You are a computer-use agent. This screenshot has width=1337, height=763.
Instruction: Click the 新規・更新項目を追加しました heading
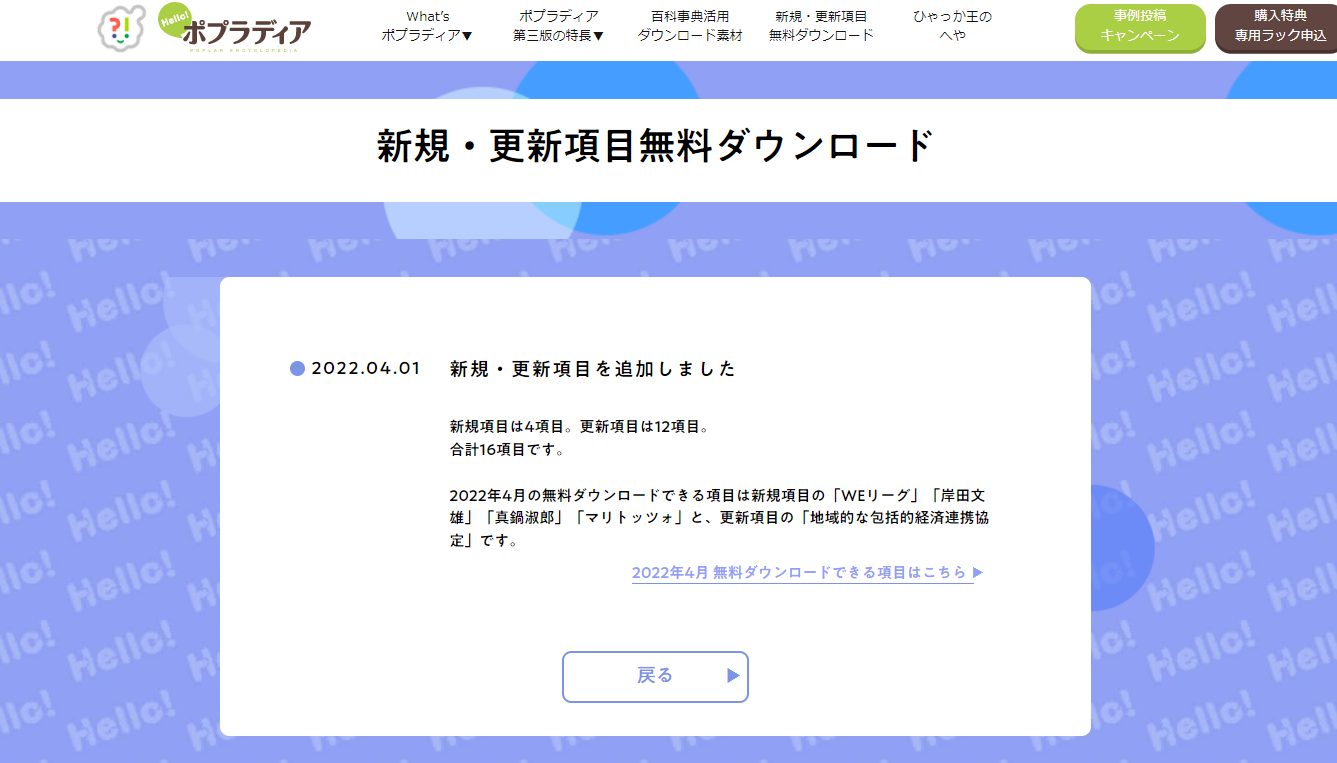coord(593,369)
